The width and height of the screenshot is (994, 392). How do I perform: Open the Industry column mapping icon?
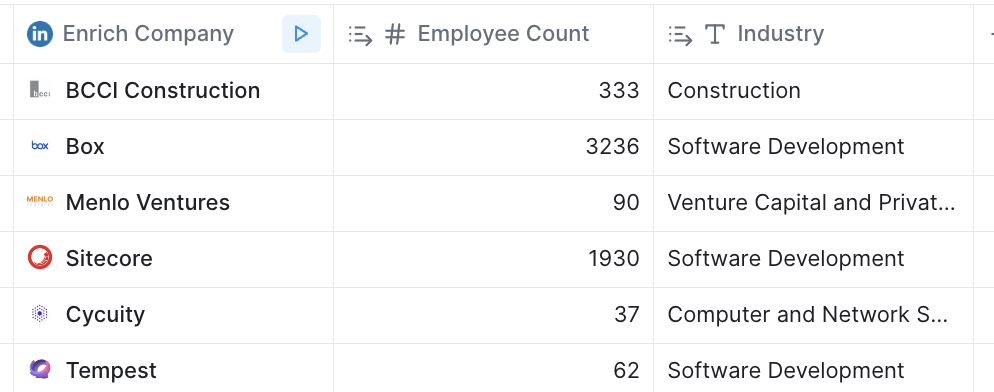coord(680,34)
